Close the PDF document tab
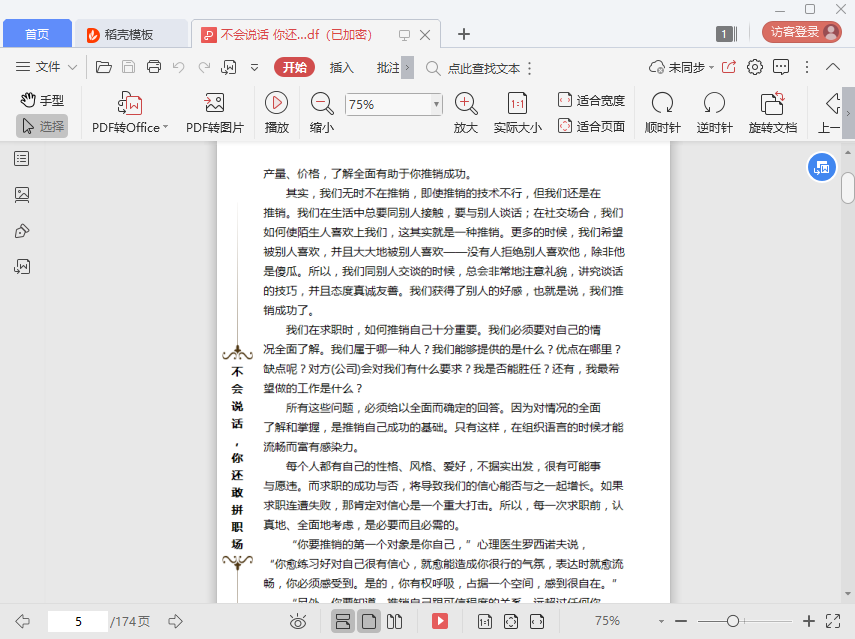Viewport: 855px width, 639px height. pos(425,35)
